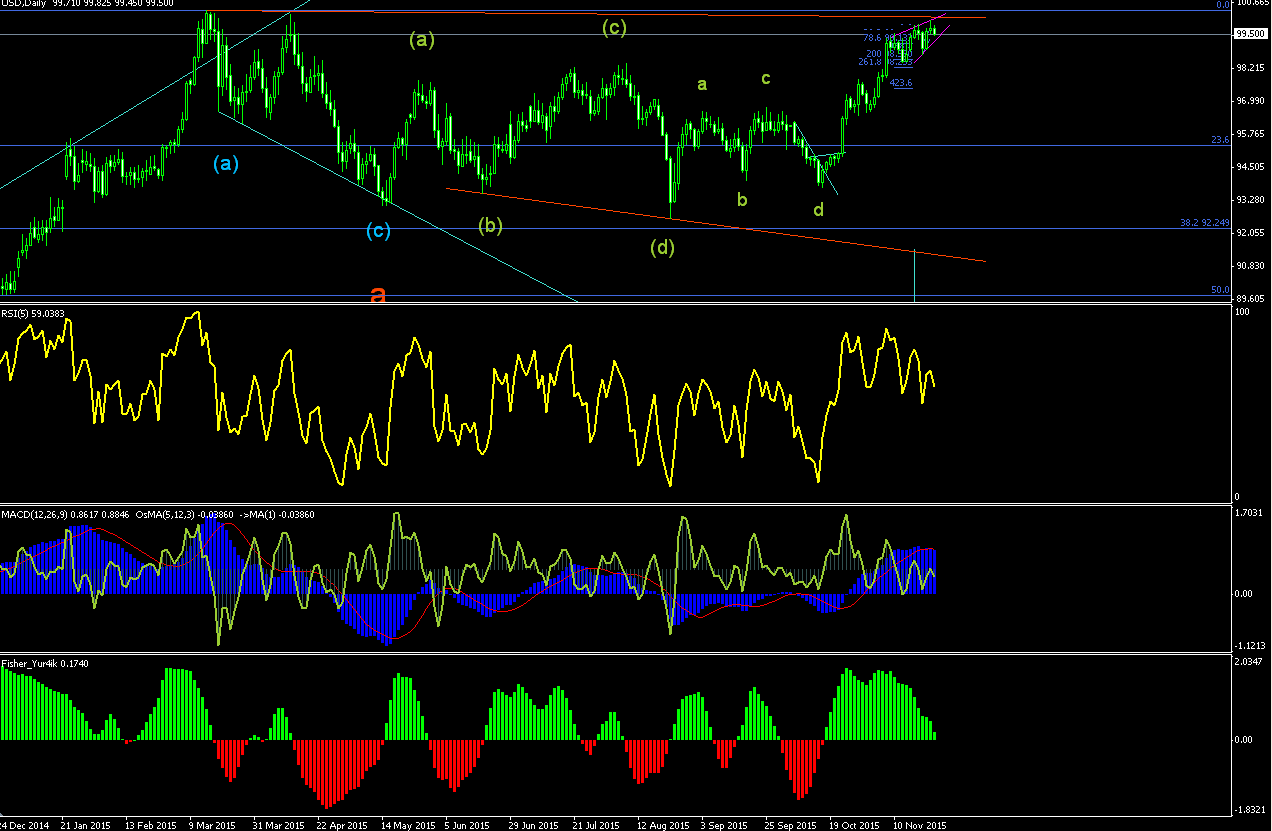Screen dimensions: 1272x831
Task: Click the small olive 'a' sub-wave label
Action: [702, 84]
